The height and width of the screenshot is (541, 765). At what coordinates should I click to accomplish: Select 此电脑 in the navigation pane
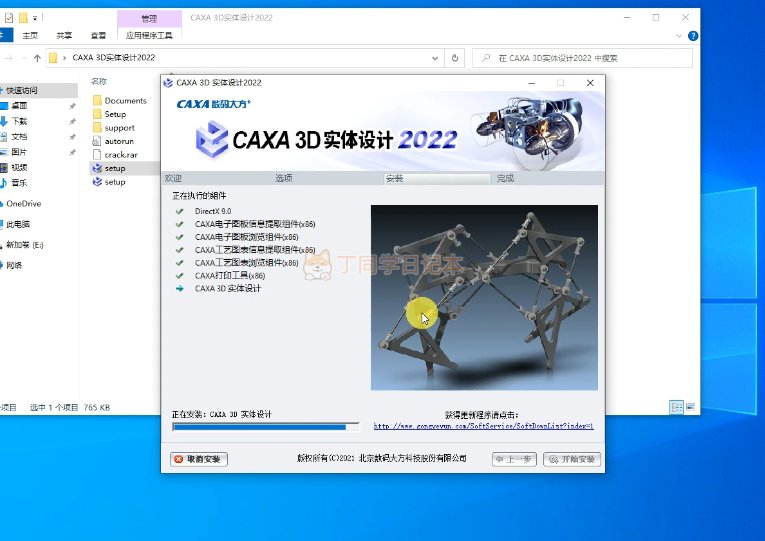[18, 224]
